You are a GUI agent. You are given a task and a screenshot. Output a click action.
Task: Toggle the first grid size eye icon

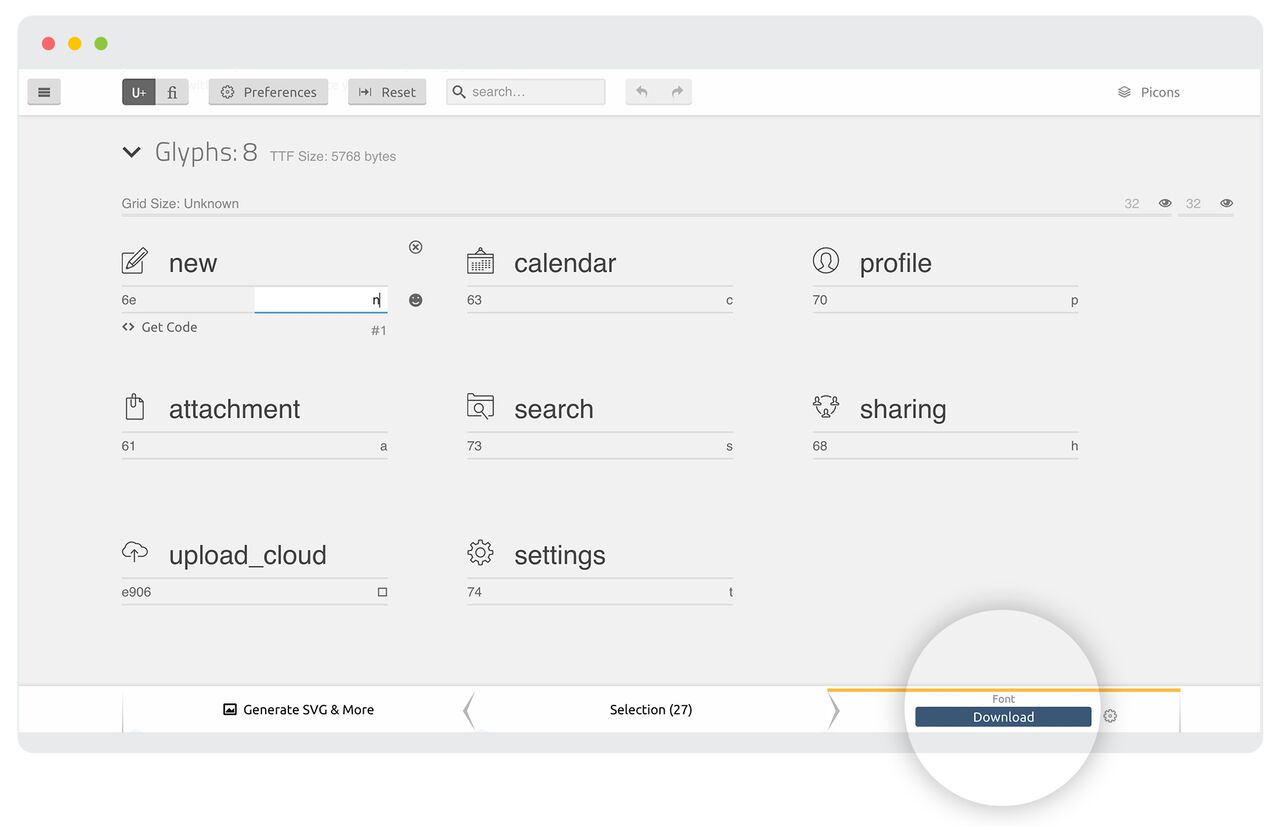[x=1165, y=203]
